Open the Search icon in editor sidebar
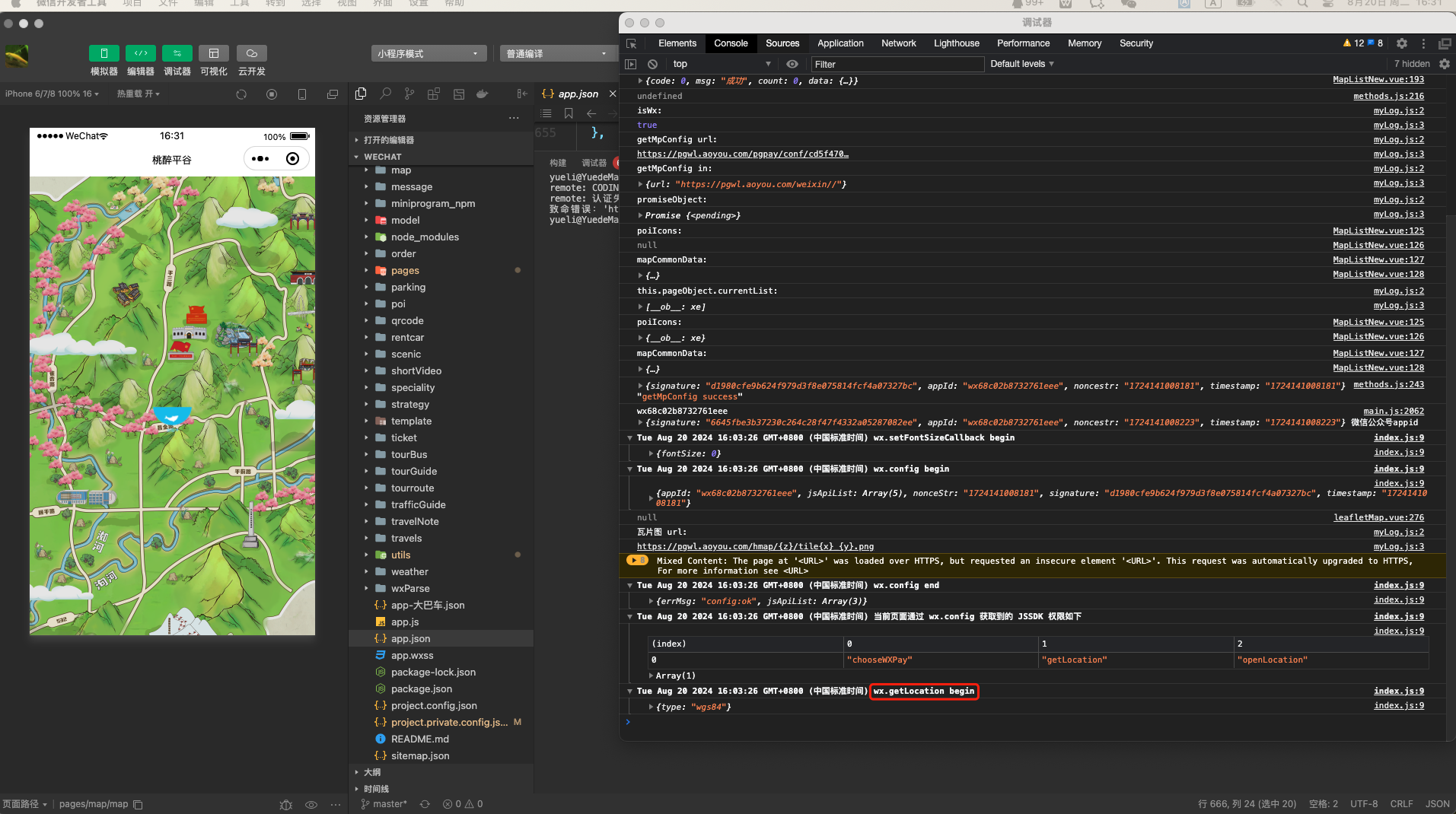 pyautogui.click(x=386, y=94)
